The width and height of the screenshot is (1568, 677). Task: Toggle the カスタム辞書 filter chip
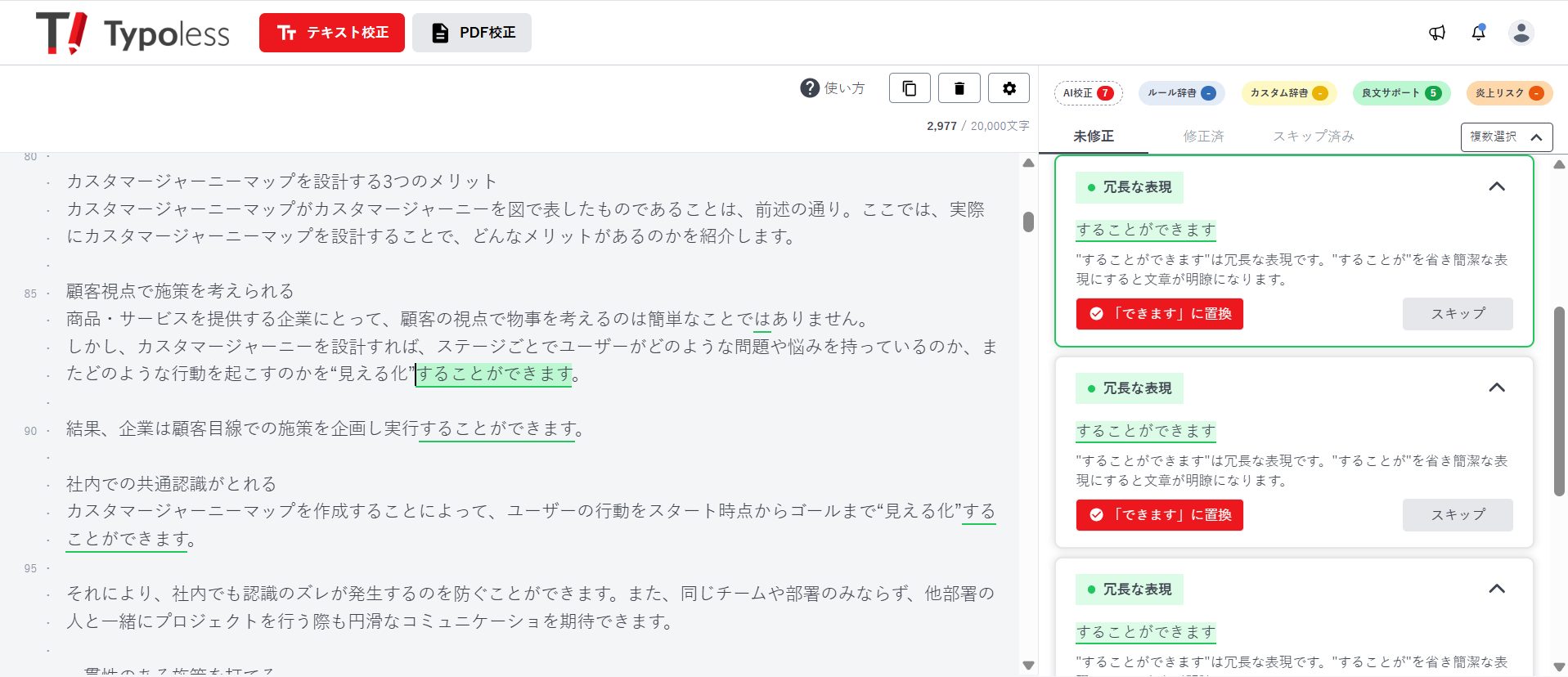click(1288, 93)
